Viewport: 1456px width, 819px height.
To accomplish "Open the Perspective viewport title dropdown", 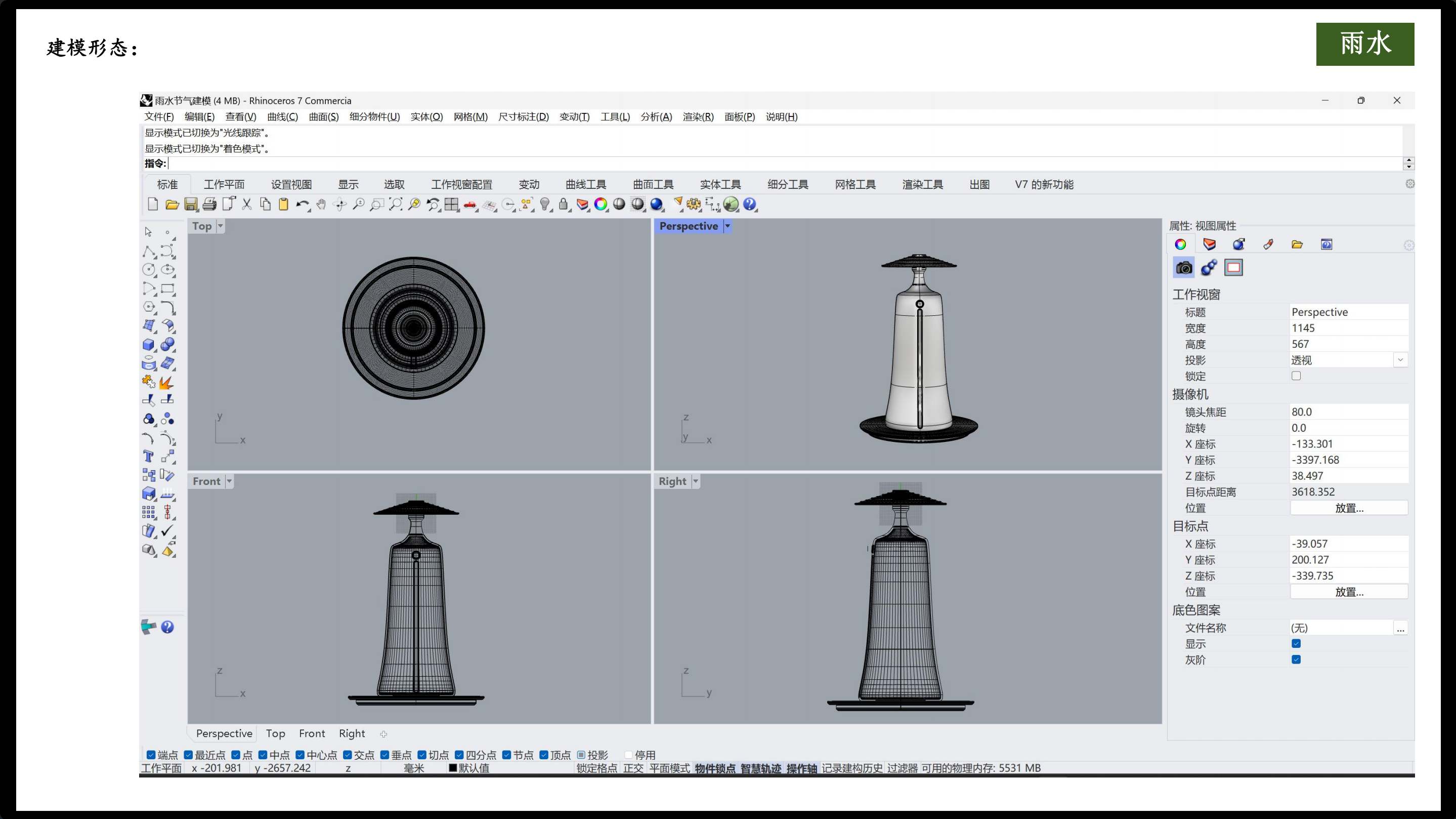I will click(727, 226).
